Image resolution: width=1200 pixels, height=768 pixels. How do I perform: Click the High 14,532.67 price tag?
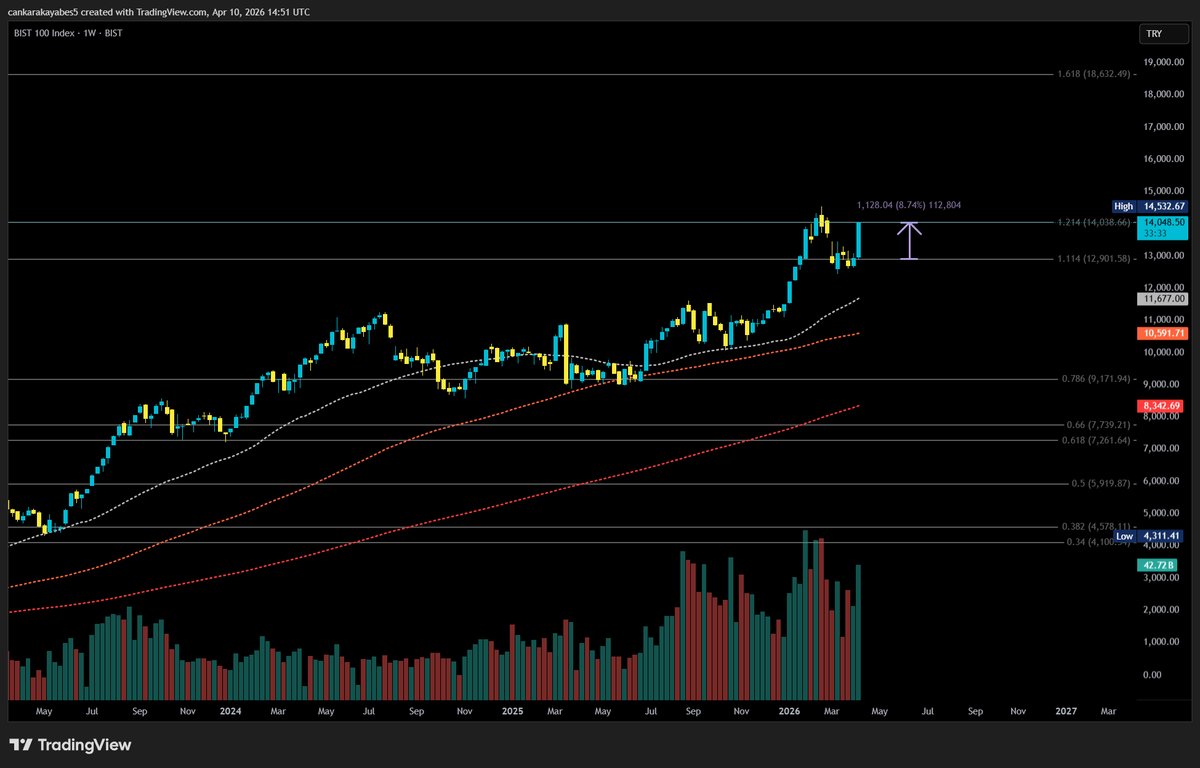pyautogui.click(x=1149, y=205)
